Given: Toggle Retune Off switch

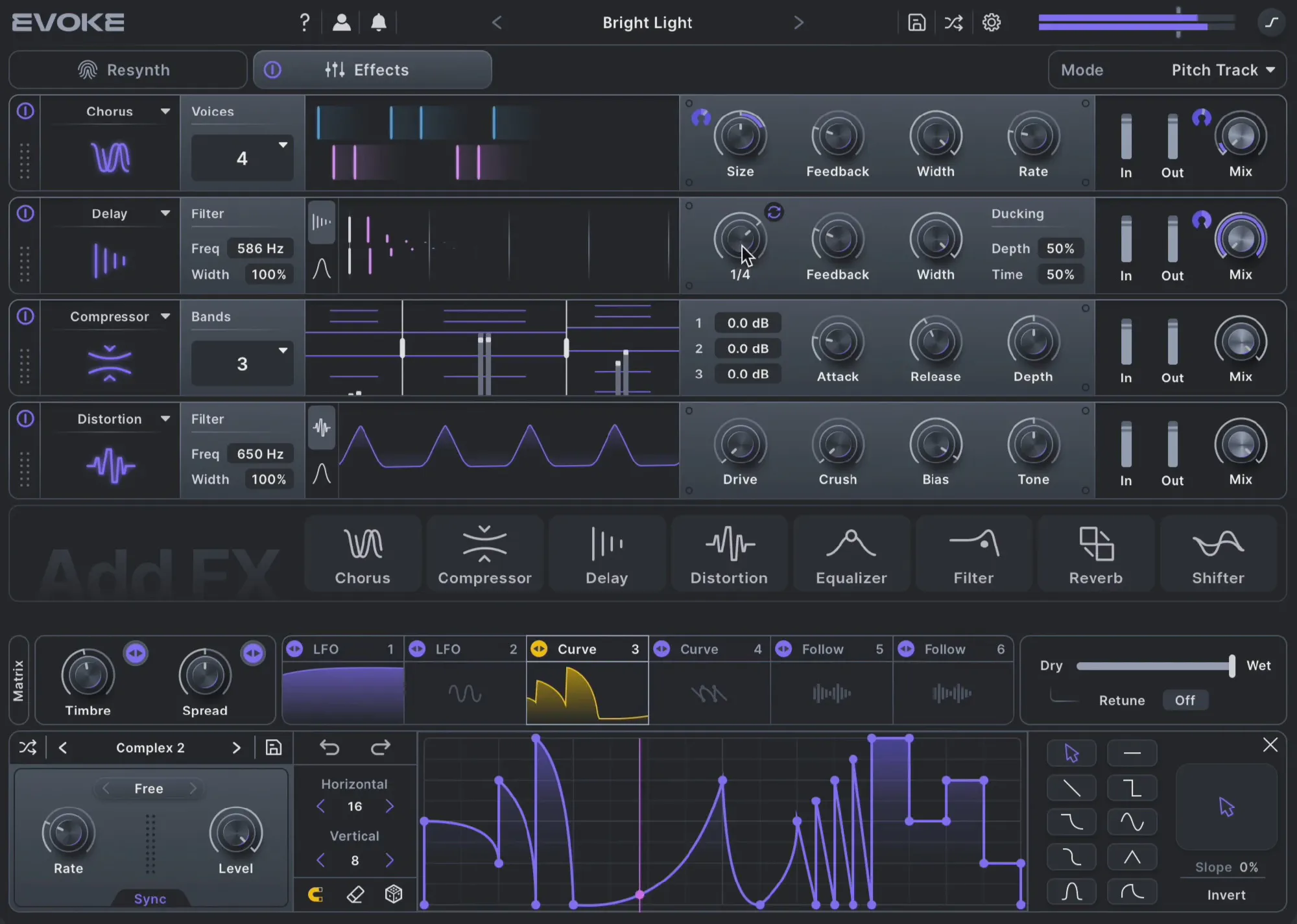Looking at the screenshot, I should point(1184,700).
